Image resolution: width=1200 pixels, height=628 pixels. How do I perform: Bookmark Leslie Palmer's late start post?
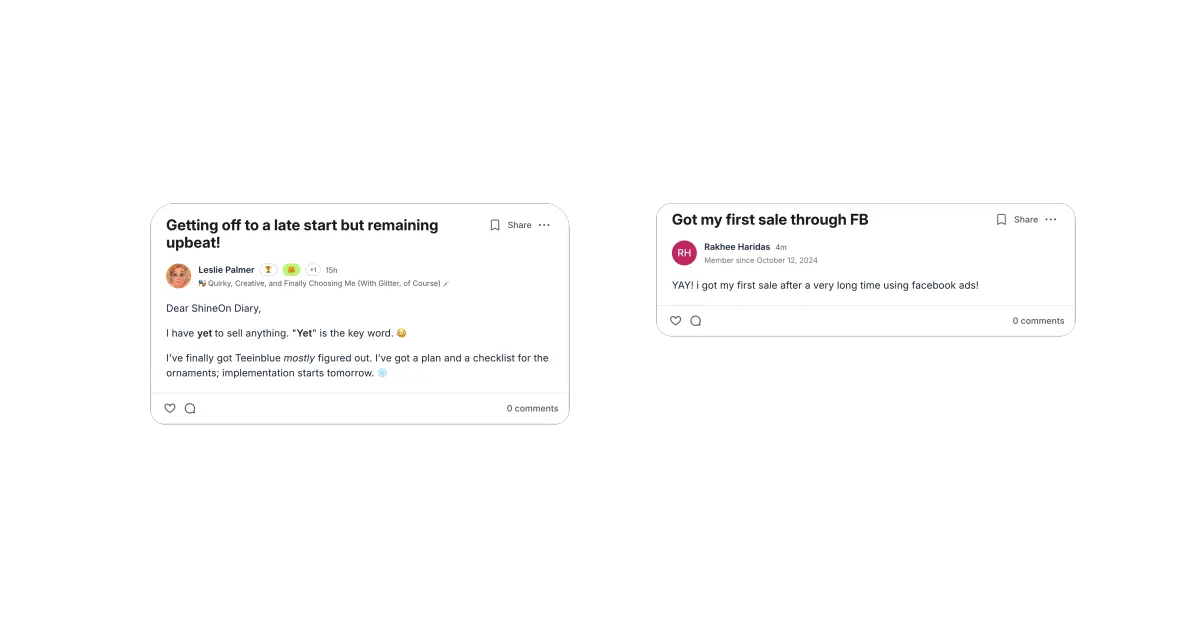[494, 225]
